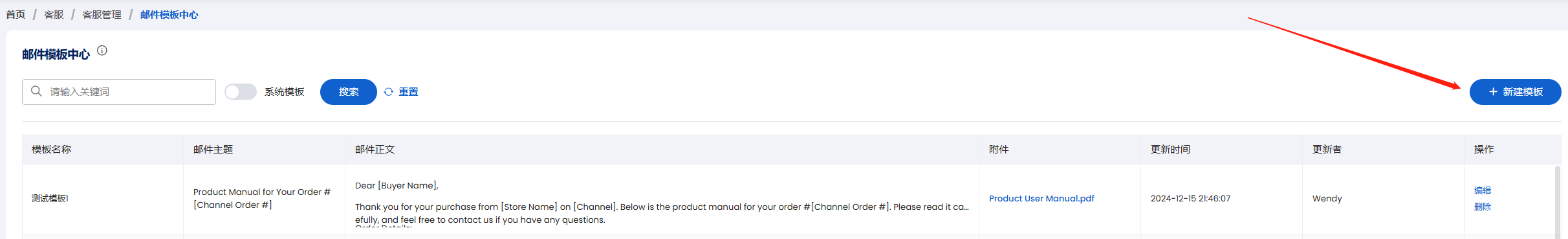
Task: Click the 模板名称 column header
Action: (x=52, y=150)
